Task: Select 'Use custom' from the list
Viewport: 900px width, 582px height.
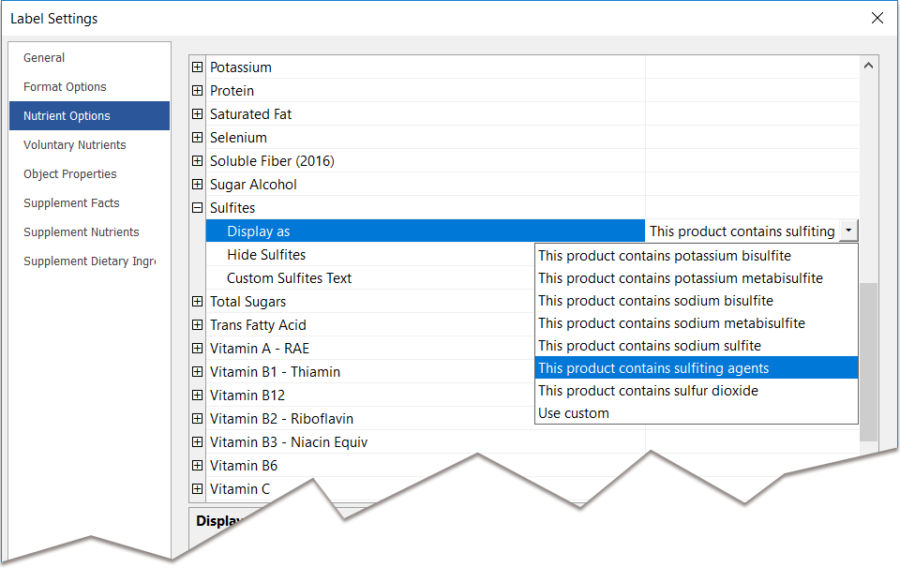Action: pos(573,413)
